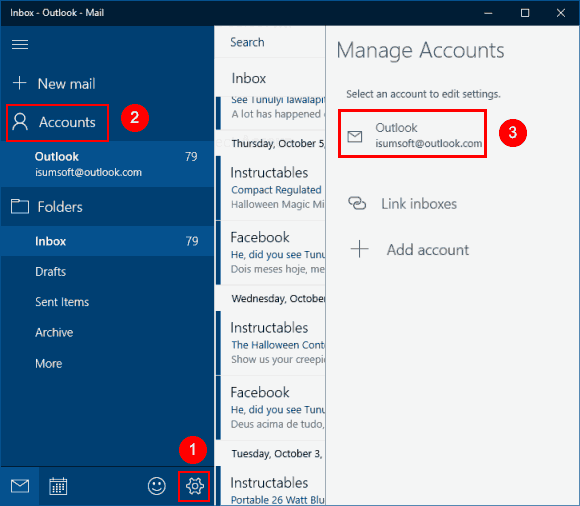Click the New mail plus icon
580x506 pixels.
(20, 83)
